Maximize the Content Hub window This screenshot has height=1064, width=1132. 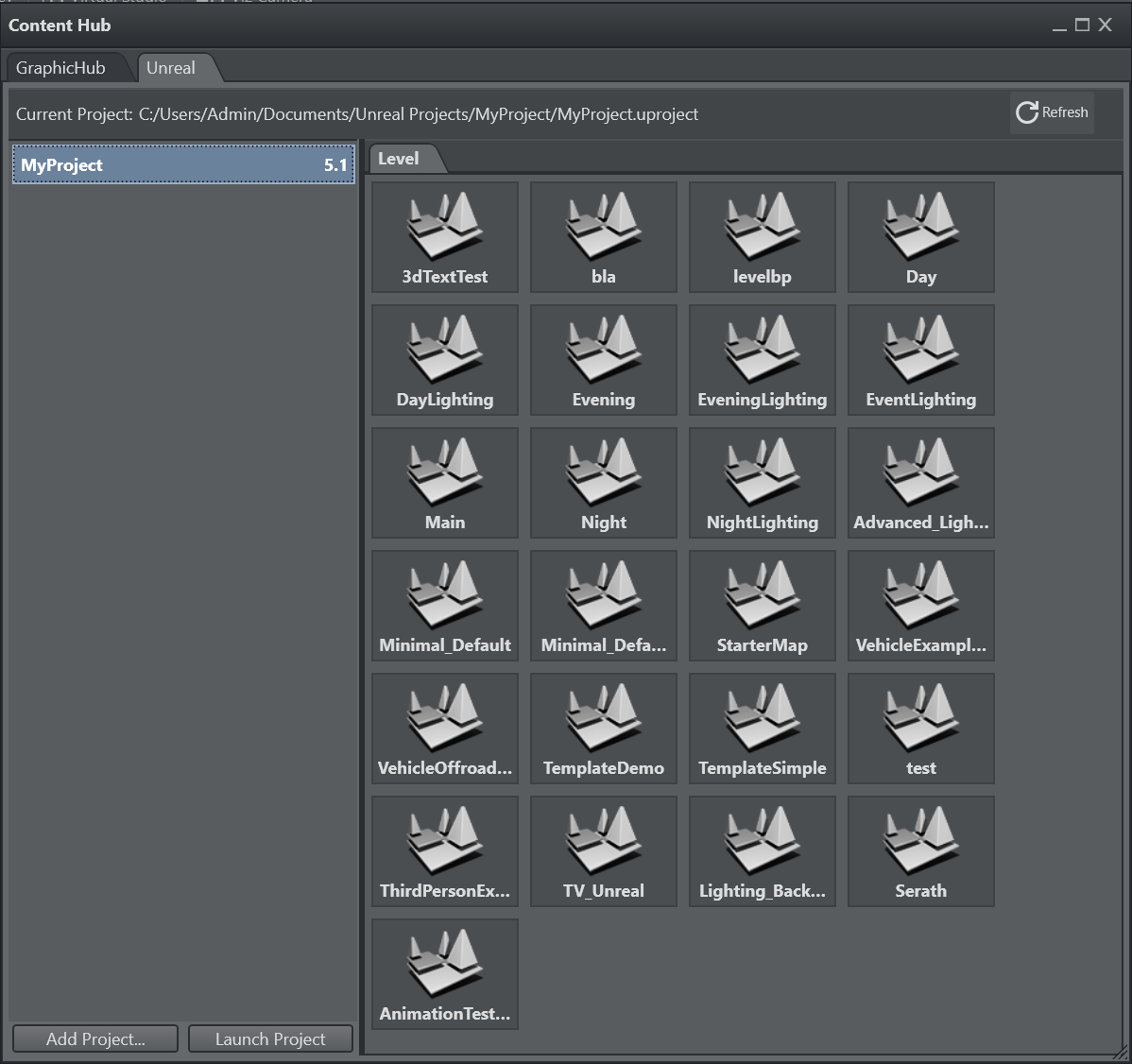pyautogui.click(x=1083, y=26)
